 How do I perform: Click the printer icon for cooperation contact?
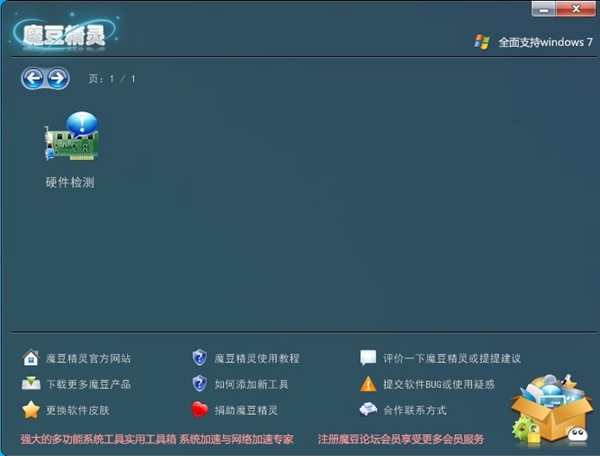pyautogui.click(x=368, y=409)
